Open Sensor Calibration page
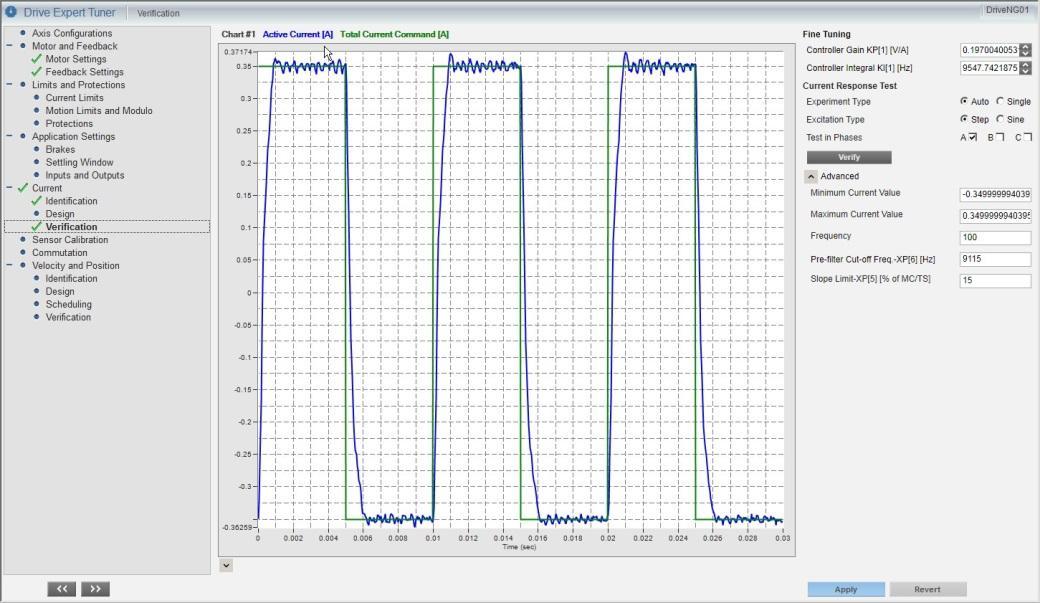This screenshot has width=1040, height=603. (70, 239)
